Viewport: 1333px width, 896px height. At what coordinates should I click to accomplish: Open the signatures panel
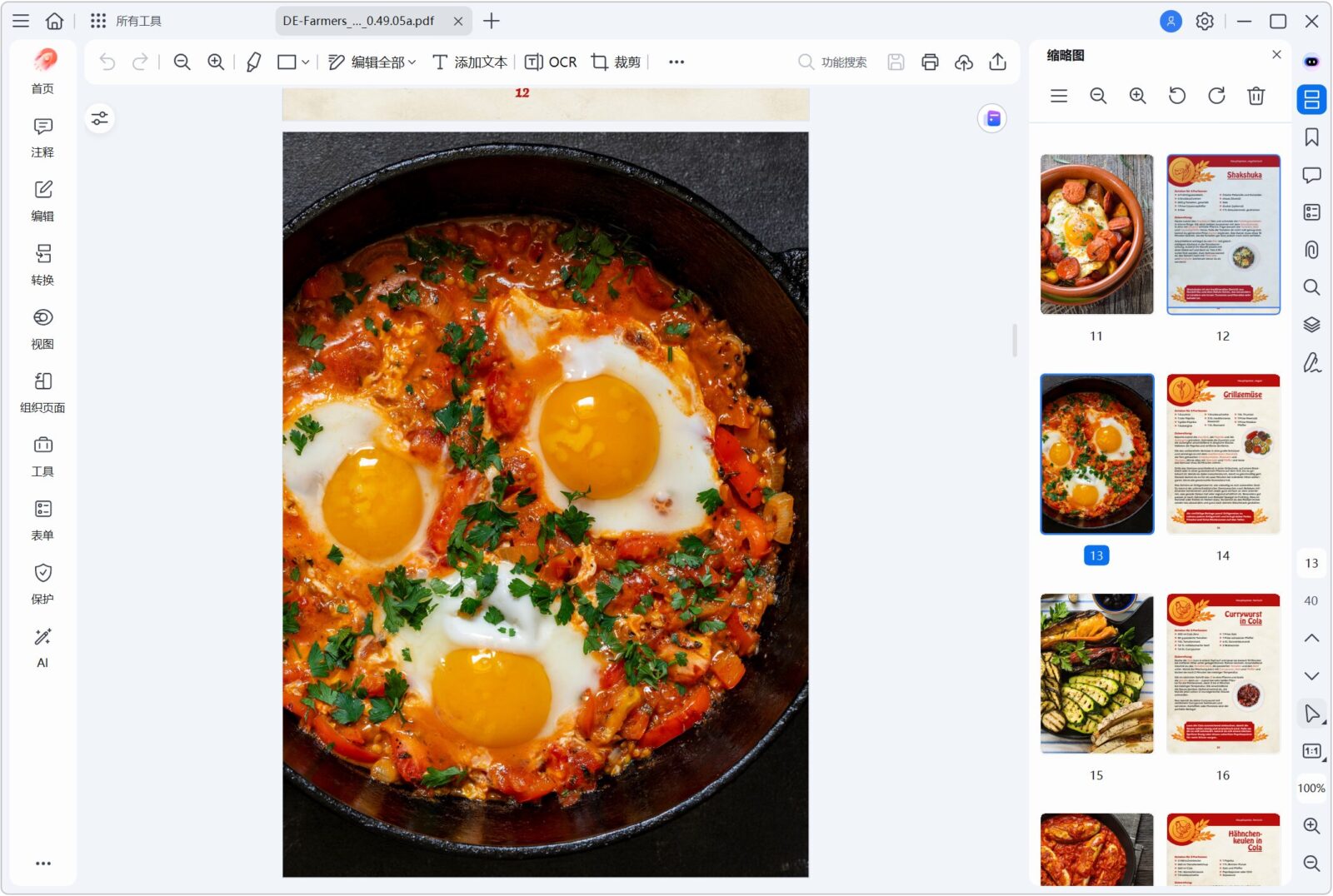point(1311,362)
